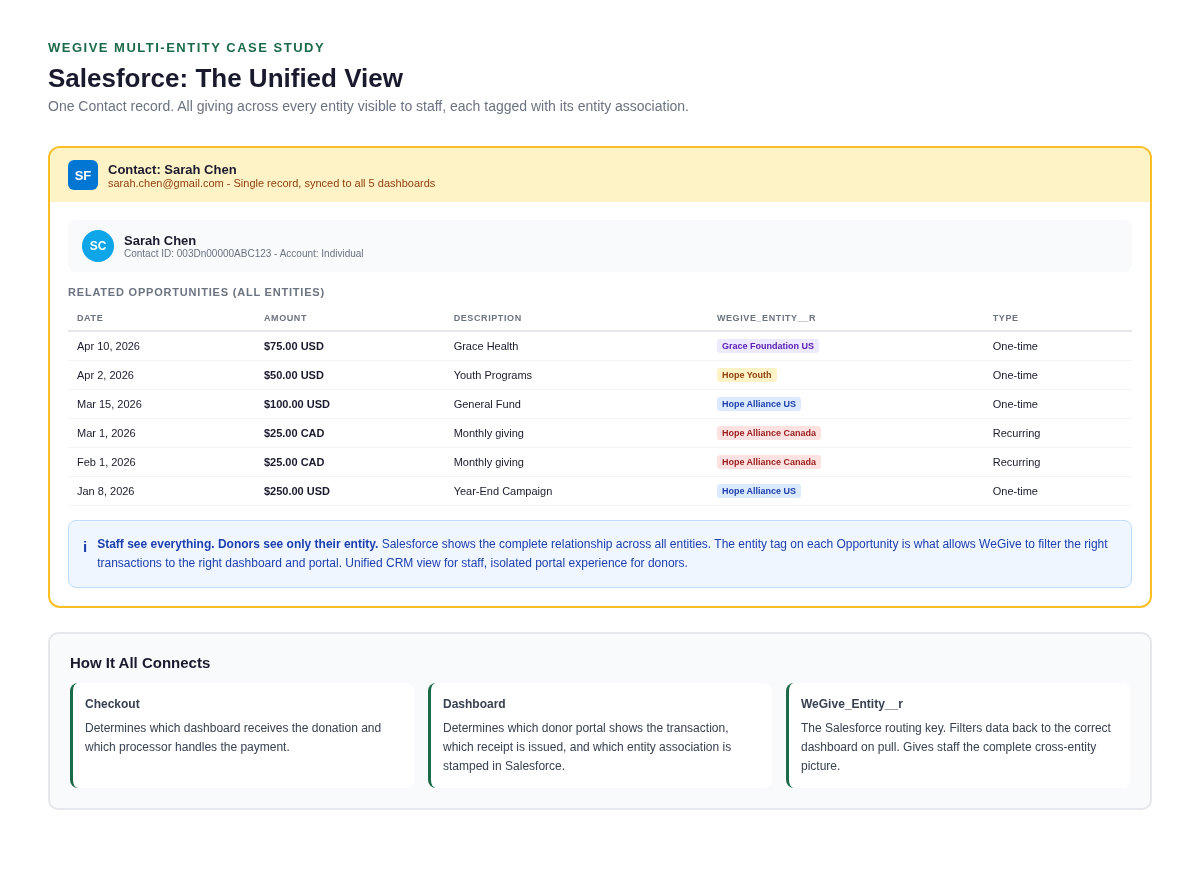Click the Staff see everything bold text
This screenshot has width=1200, height=870.
pyautogui.click(x=238, y=544)
